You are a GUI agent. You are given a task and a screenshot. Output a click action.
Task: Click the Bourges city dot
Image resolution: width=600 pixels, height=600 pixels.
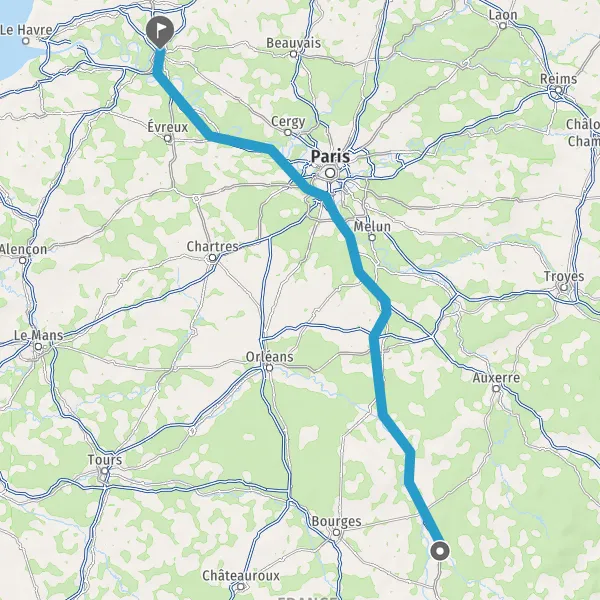tap(336, 532)
